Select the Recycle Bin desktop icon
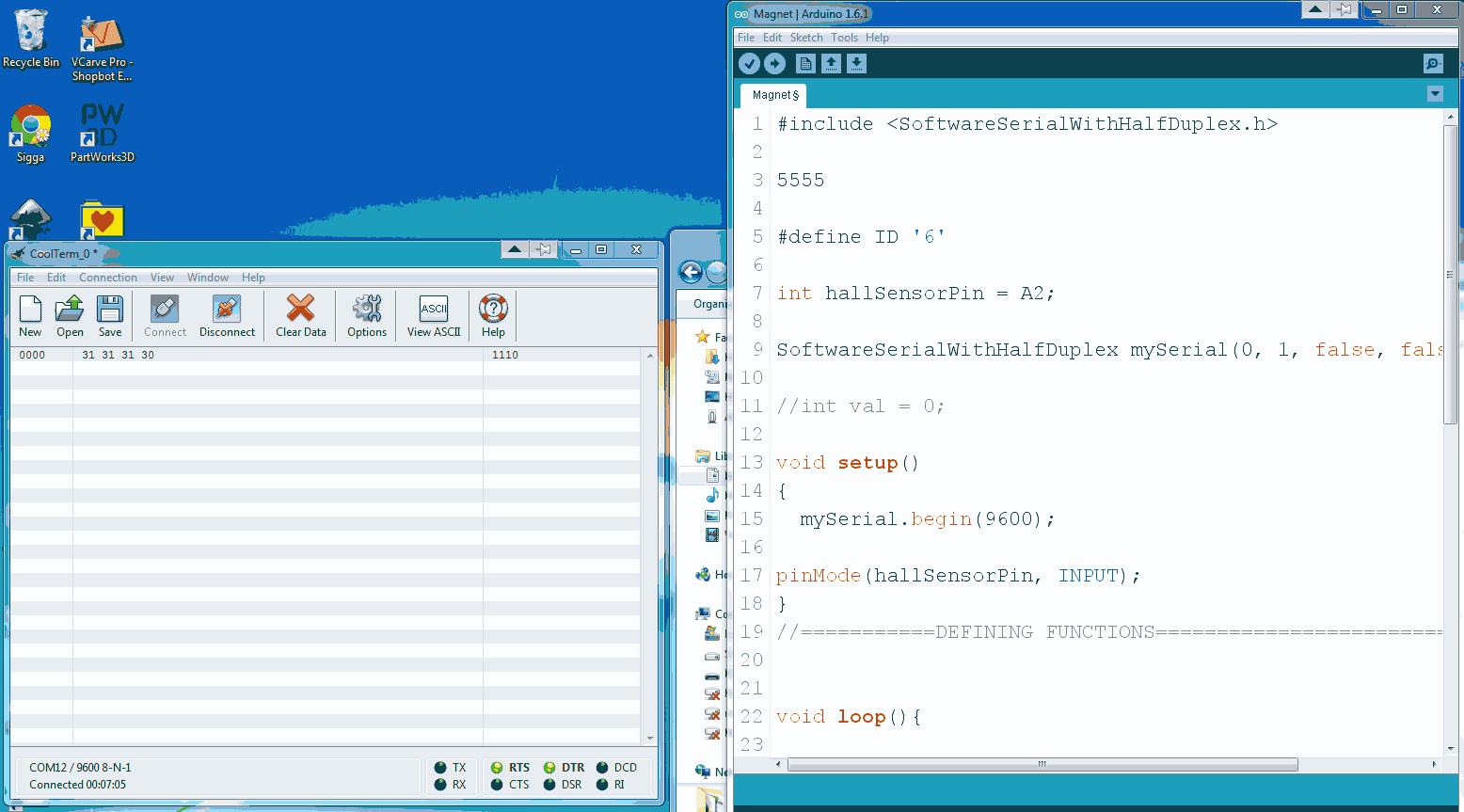Viewport: 1464px width, 812px height. tap(31, 39)
